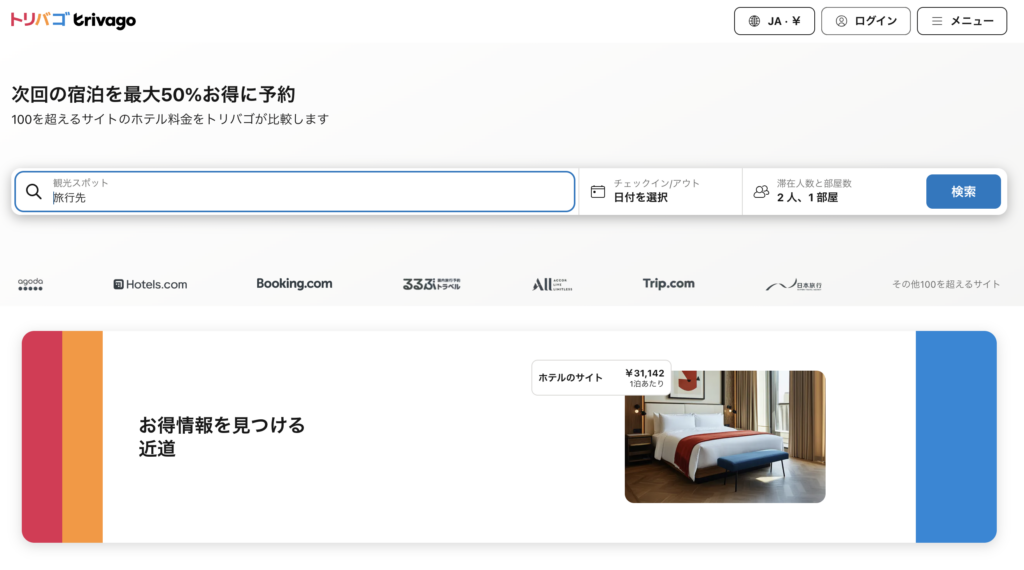The width and height of the screenshot is (1024, 570).
Task: Open the メニュー menu
Action: coord(961,21)
